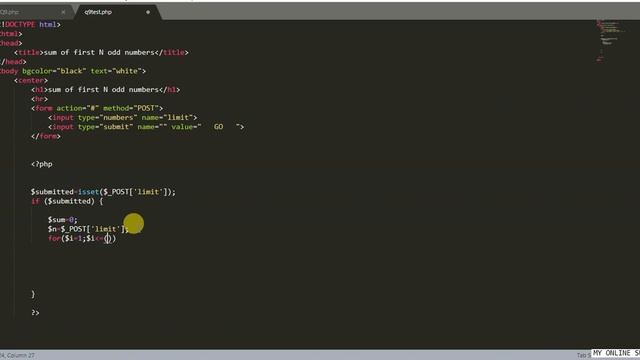Click the input type="submit" GO line
This screenshot has width=640, height=360.
[146, 127]
